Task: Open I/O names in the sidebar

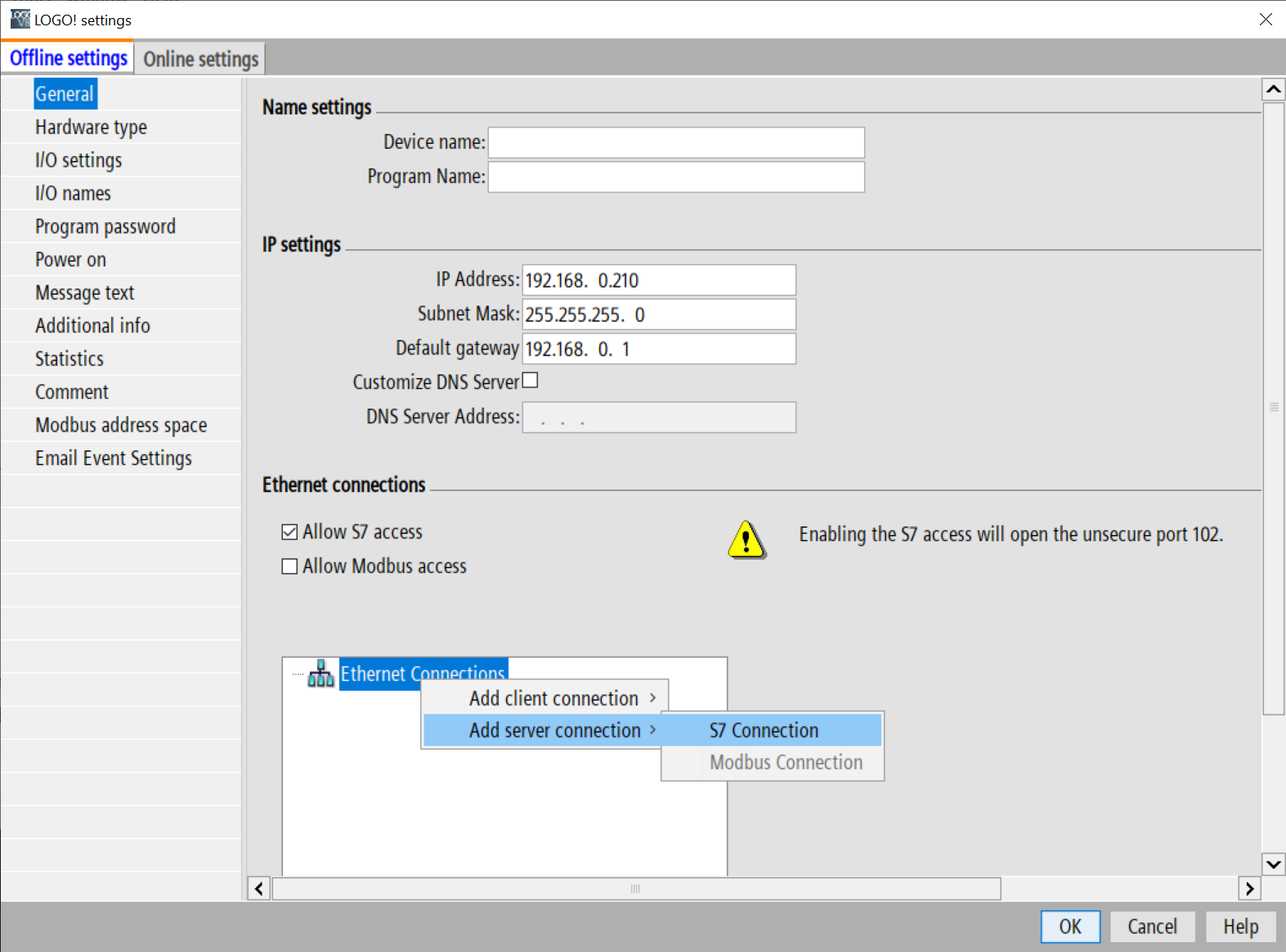Action: (73, 194)
